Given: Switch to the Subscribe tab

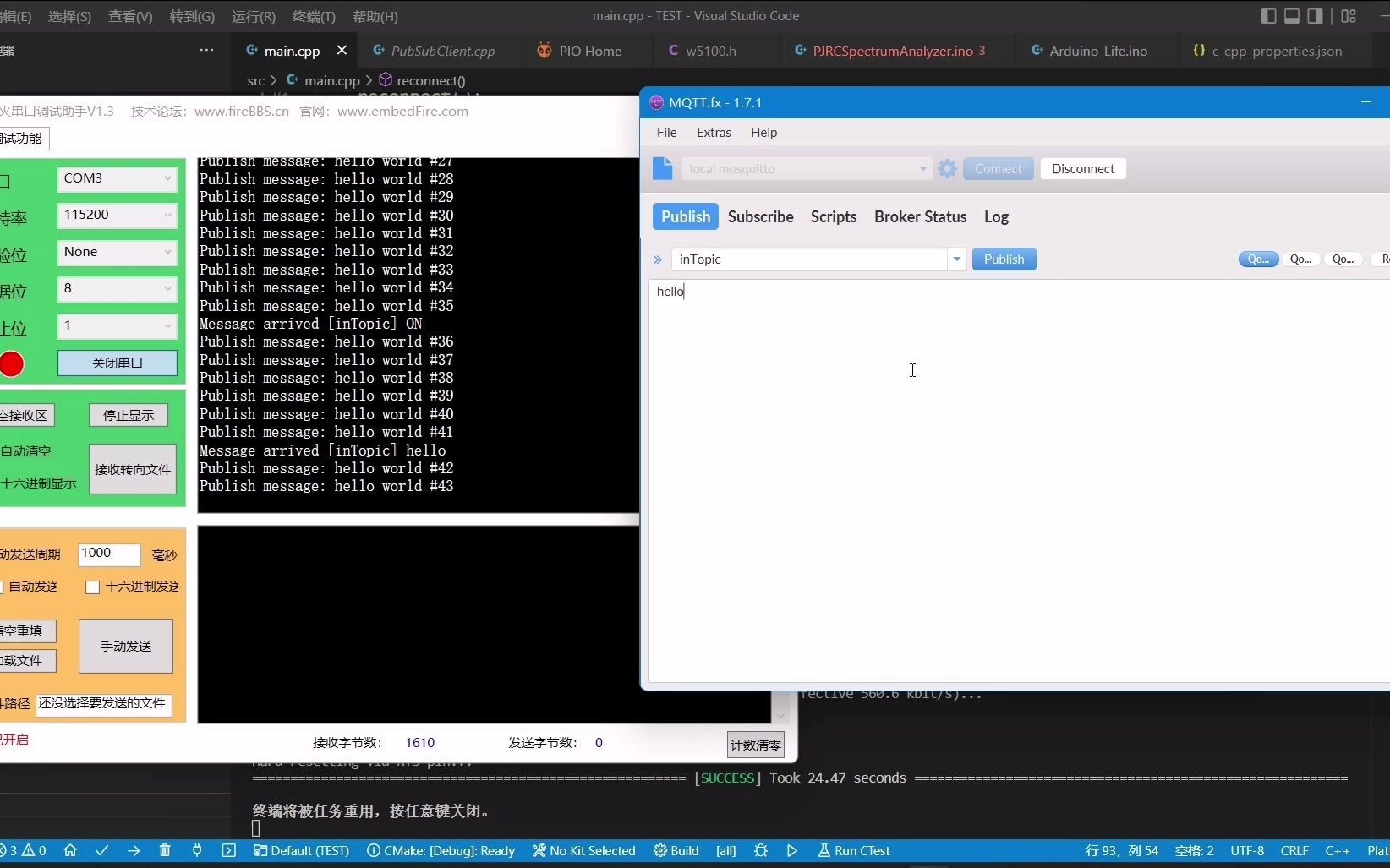Looking at the screenshot, I should (760, 216).
